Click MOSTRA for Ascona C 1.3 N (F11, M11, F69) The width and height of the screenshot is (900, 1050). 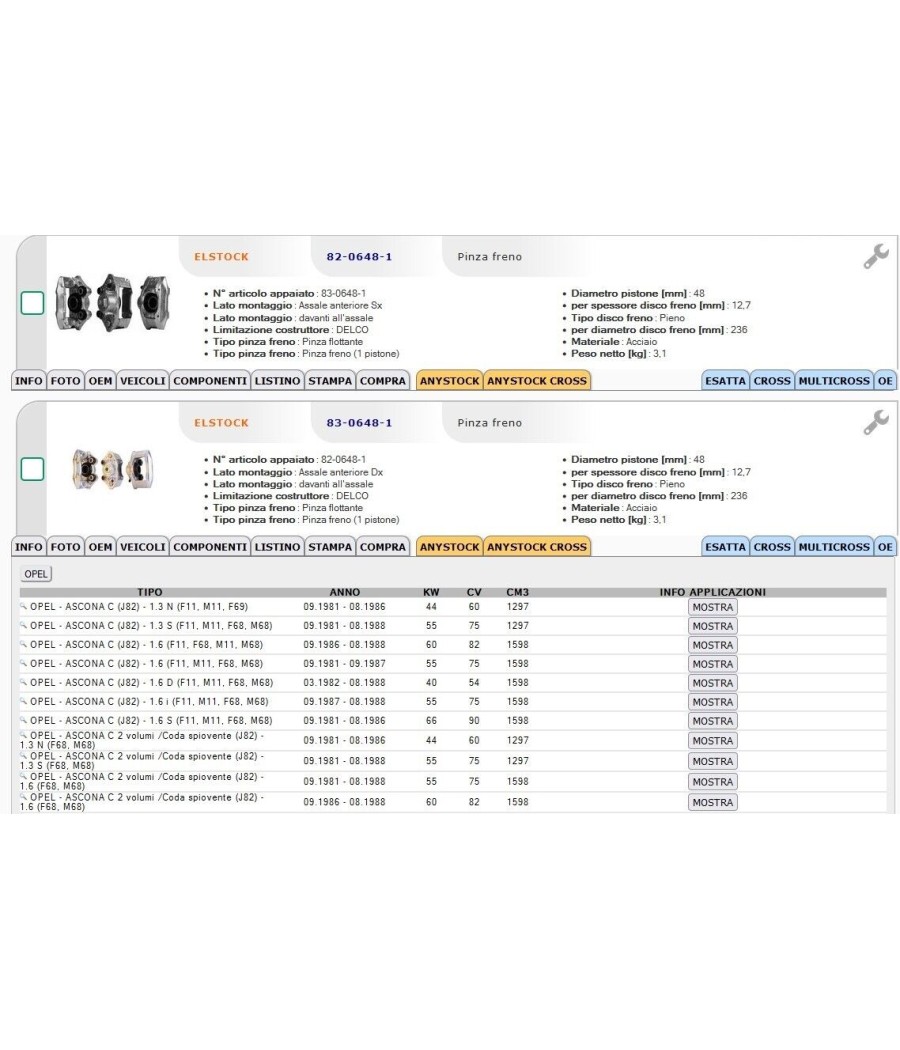[712, 607]
